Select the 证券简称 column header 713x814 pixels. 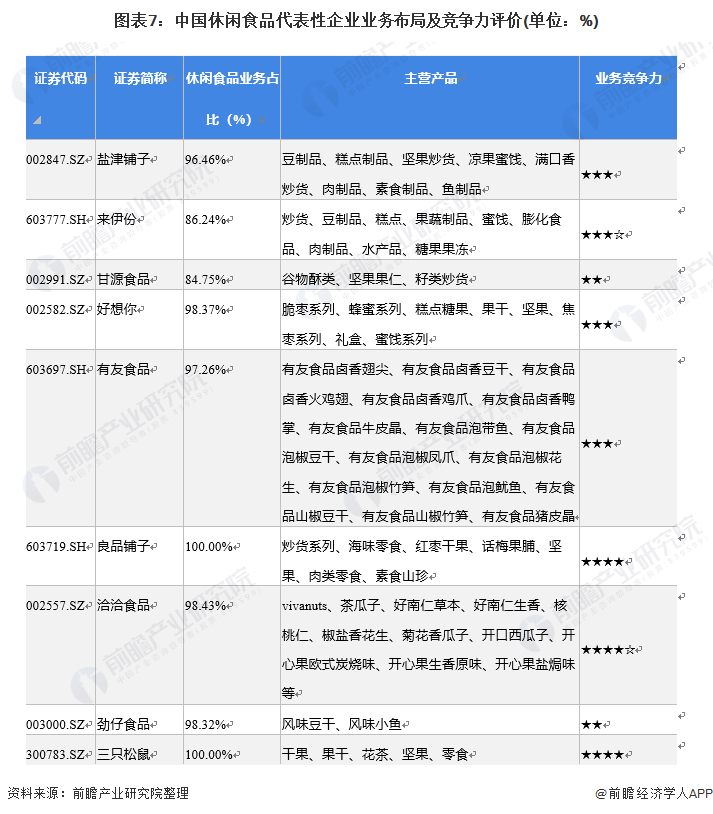pyautogui.click(x=140, y=78)
